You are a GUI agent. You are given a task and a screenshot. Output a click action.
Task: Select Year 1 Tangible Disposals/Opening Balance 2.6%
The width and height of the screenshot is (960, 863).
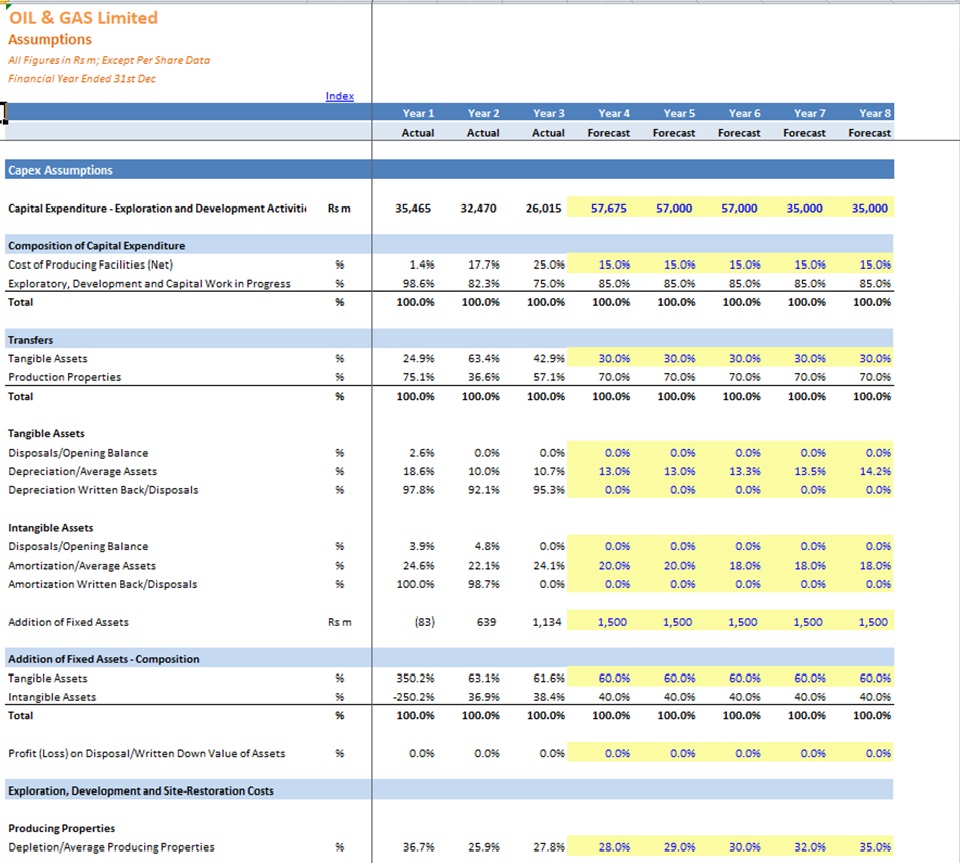tap(422, 453)
